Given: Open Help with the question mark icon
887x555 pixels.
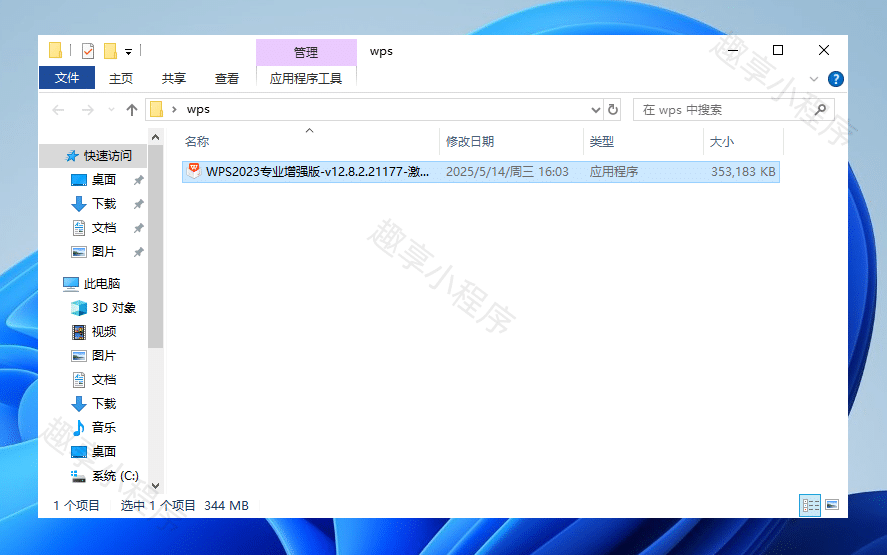Looking at the screenshot, I should [836, 79].
